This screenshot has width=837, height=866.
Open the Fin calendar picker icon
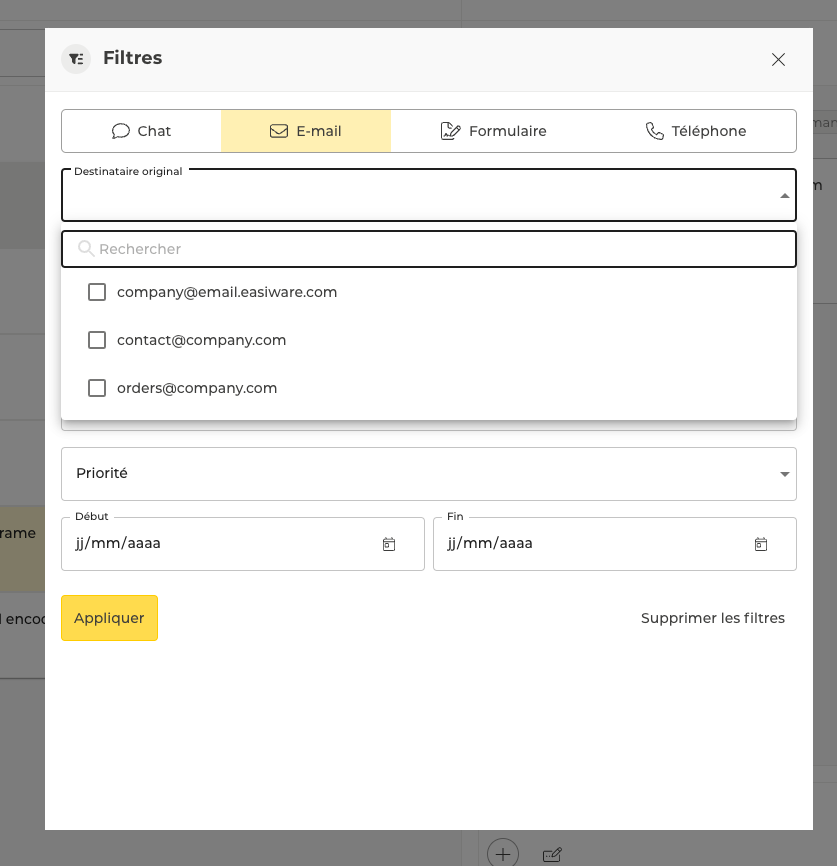(x=761, y=544)
